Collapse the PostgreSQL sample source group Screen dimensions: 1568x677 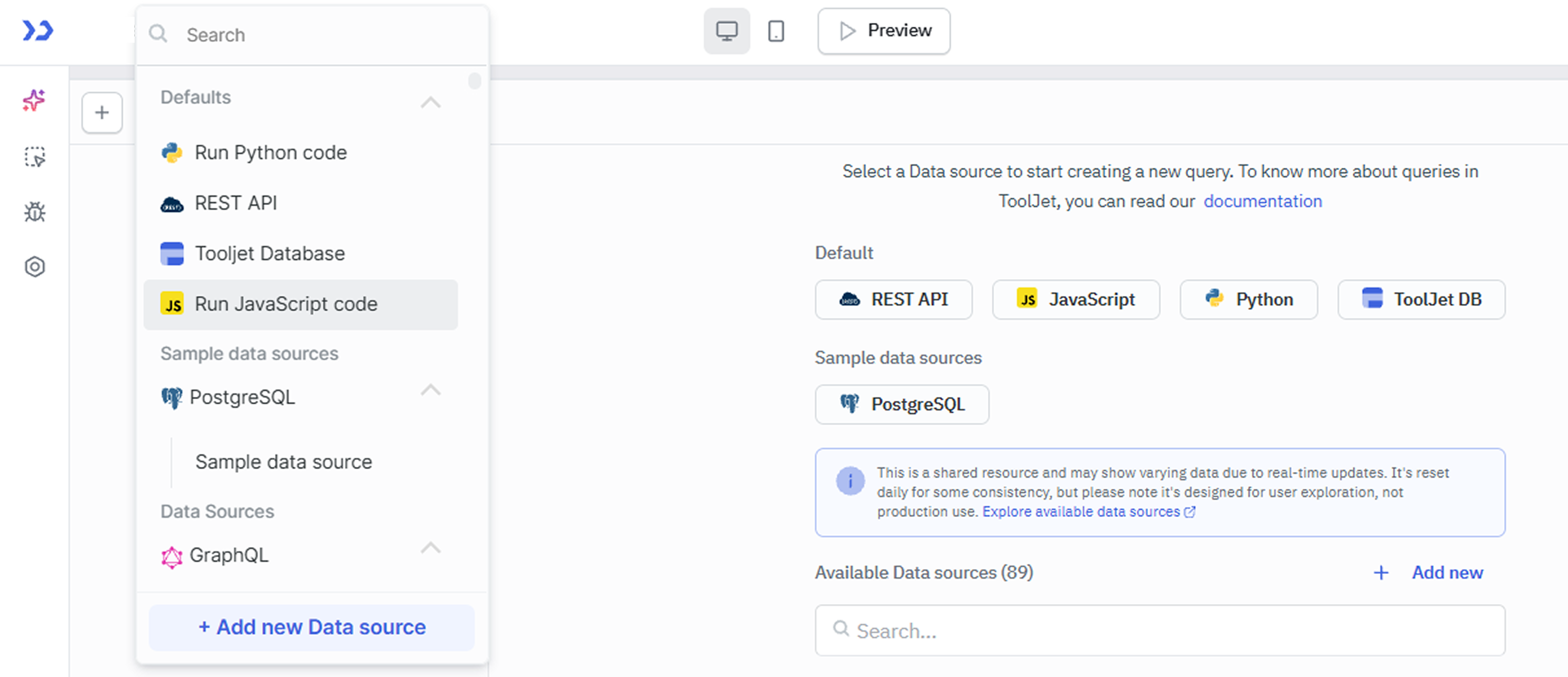tap(430, 390)
